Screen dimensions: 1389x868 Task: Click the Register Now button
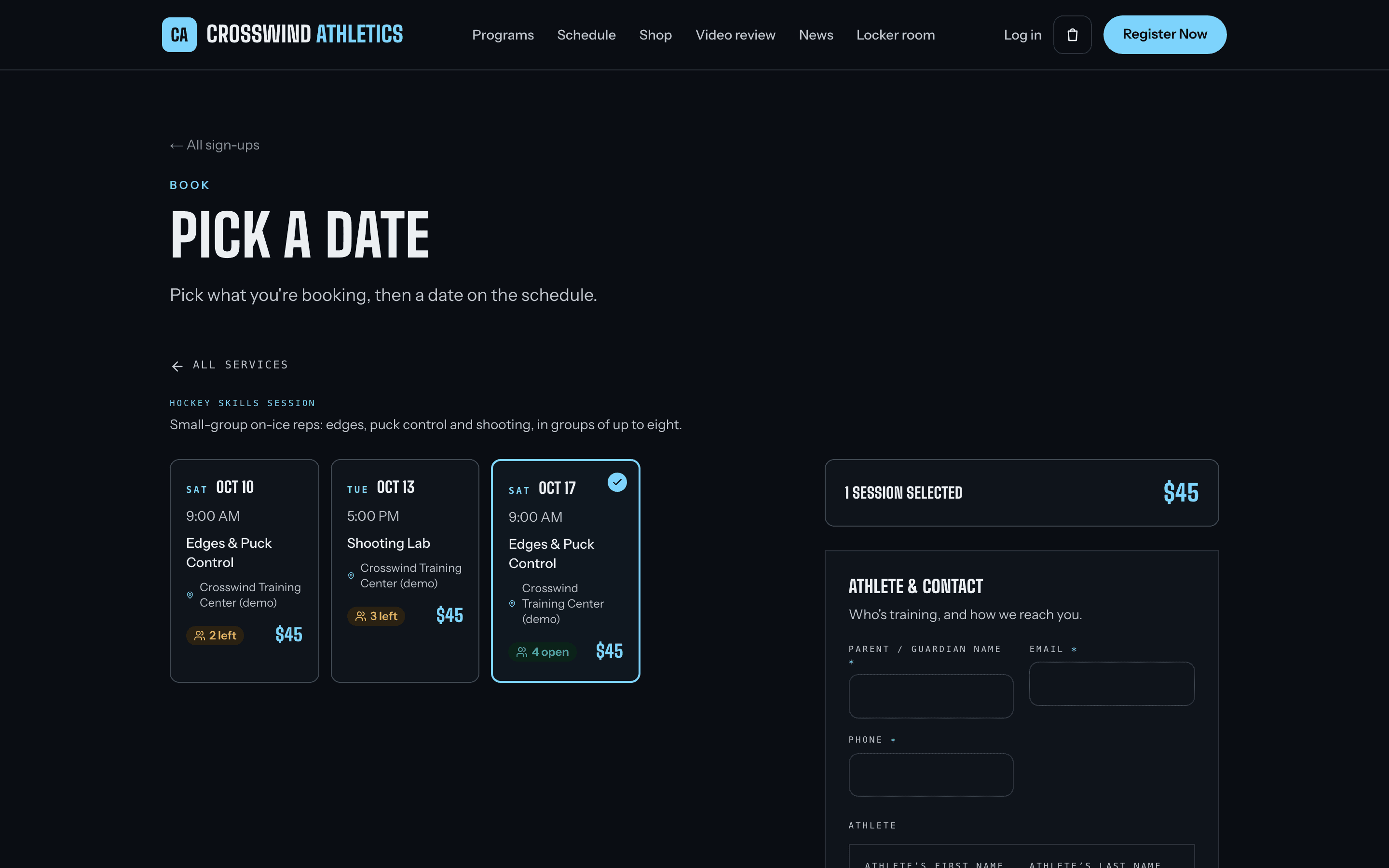coord(1165,34)
